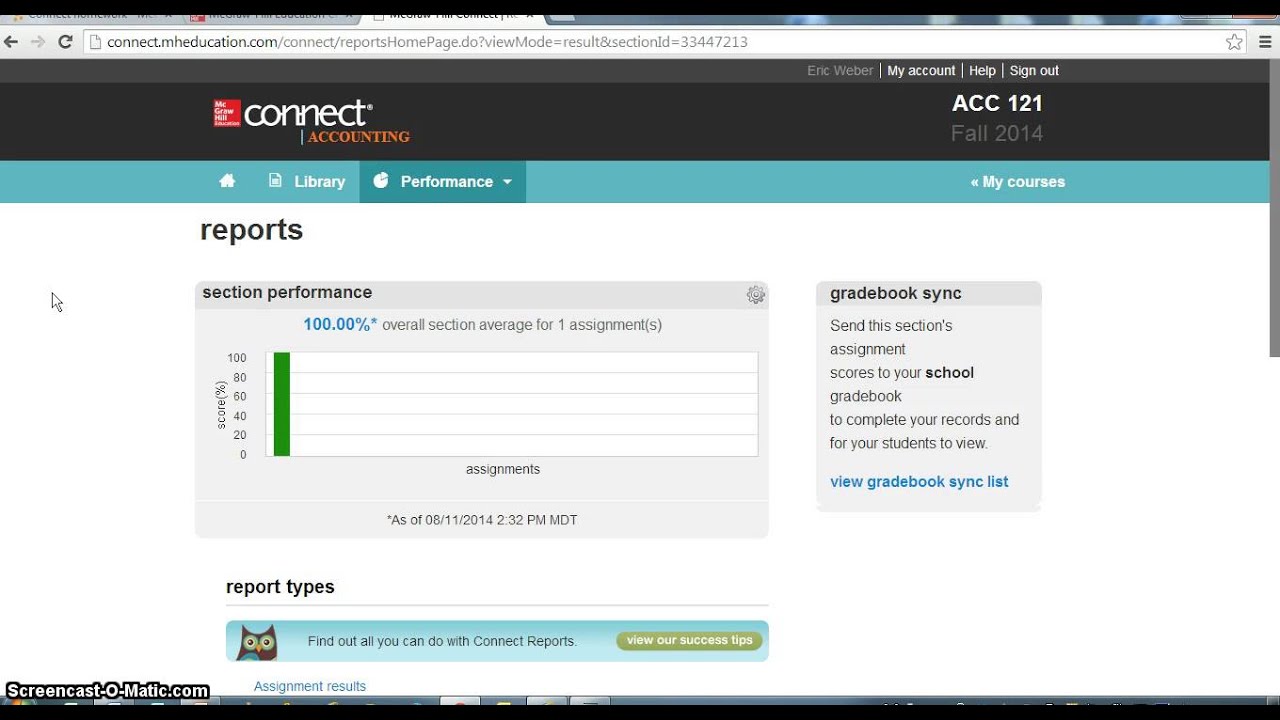The width and height of the screenshot is (1280, 720).
Task: Bookmark page using the star icon
Action: pos(1234,42)
